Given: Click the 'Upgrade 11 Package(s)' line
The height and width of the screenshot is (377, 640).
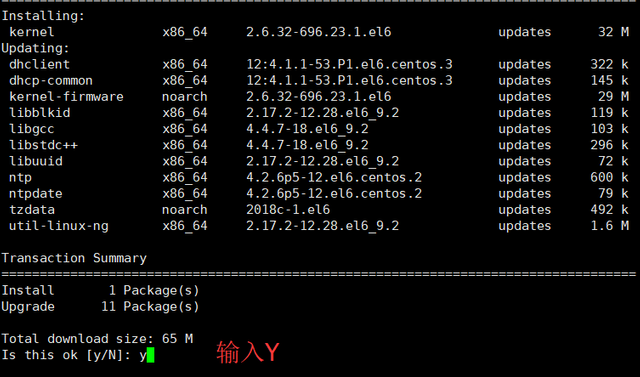Looking at the screenshot, I should 100,307.
